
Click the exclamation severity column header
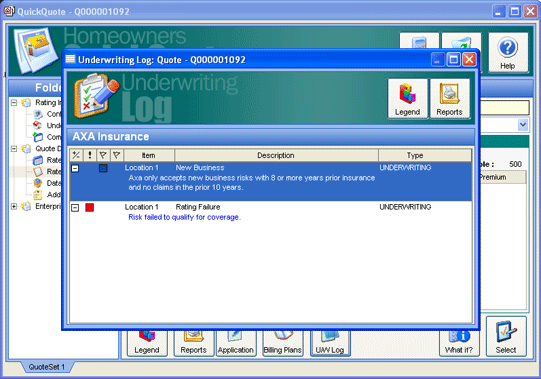[x=90, y=155]
